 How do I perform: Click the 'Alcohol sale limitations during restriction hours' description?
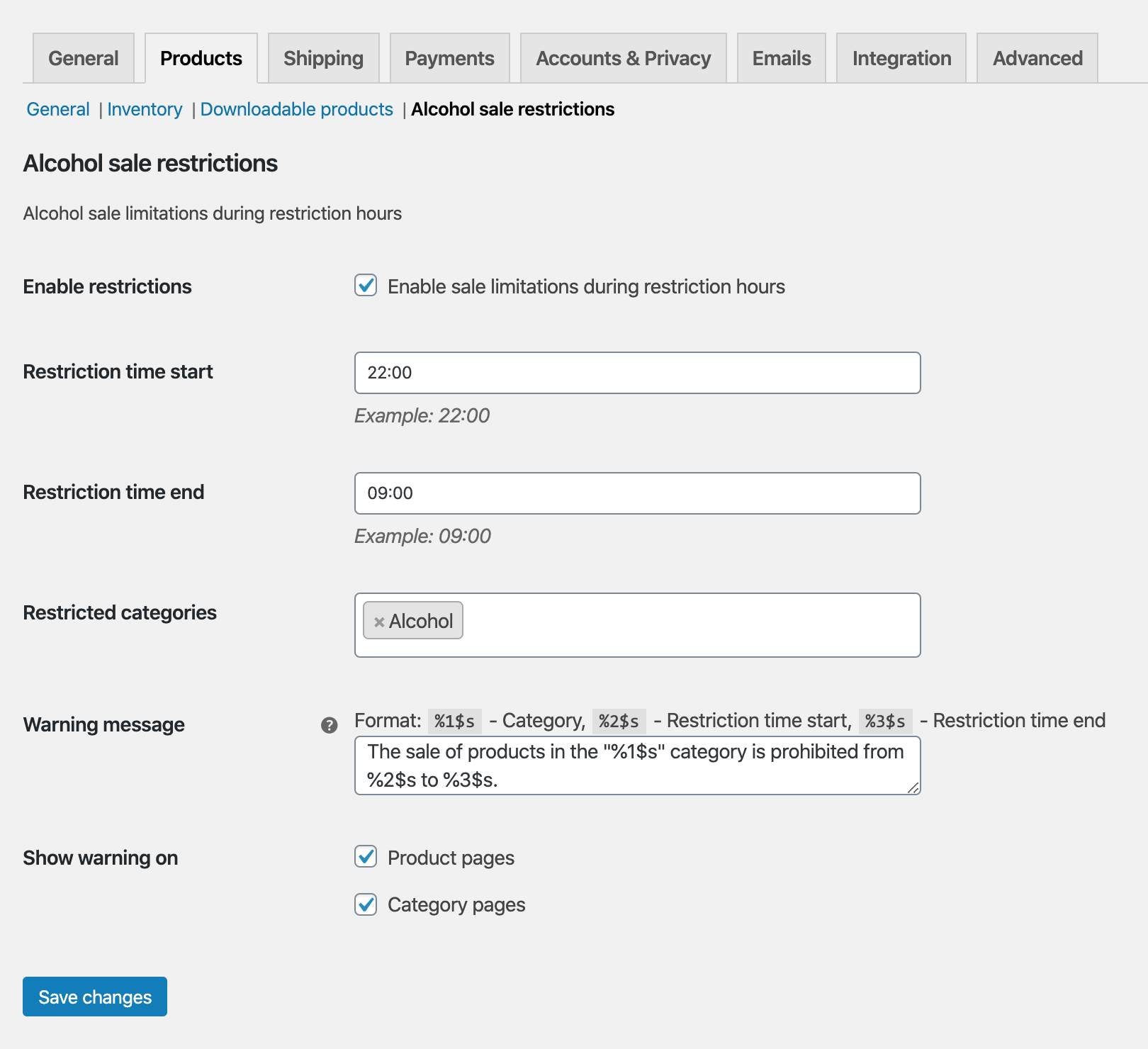coord(212,213)
